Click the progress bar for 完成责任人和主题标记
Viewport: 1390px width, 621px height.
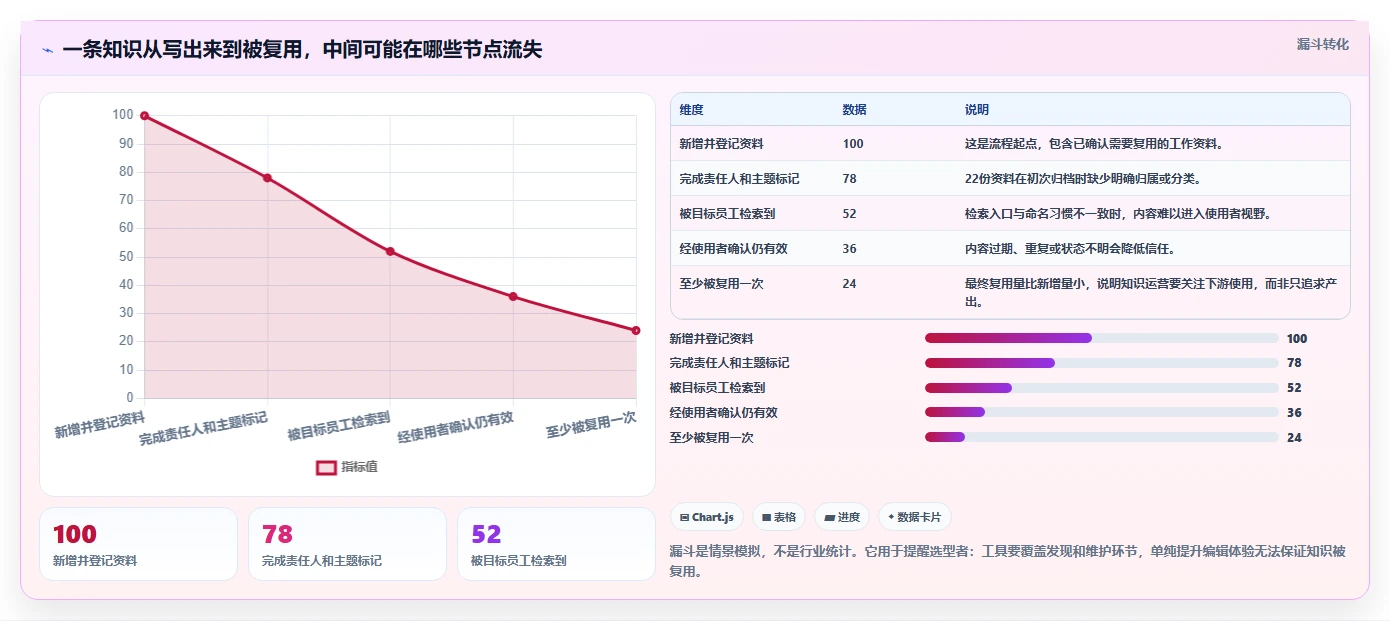tap(1102, 363)
